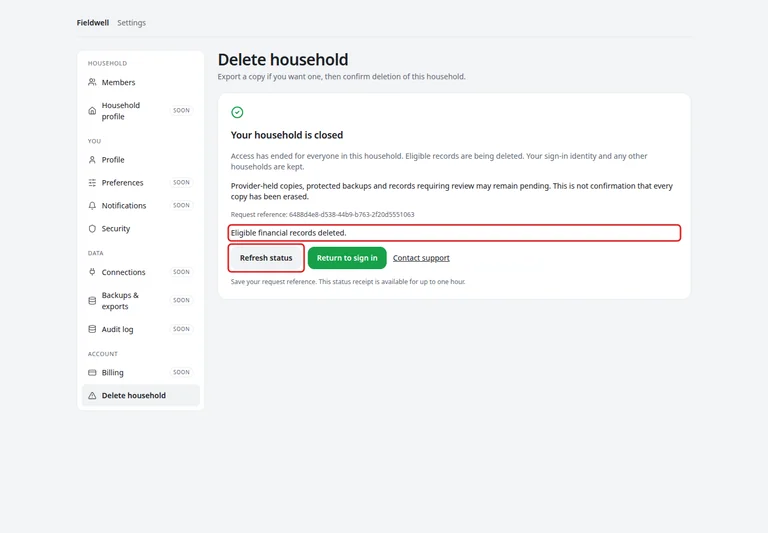Viewport: 768px width, 533px height.
Task: Click the Connections plug icon
Action: pos(92,272)
